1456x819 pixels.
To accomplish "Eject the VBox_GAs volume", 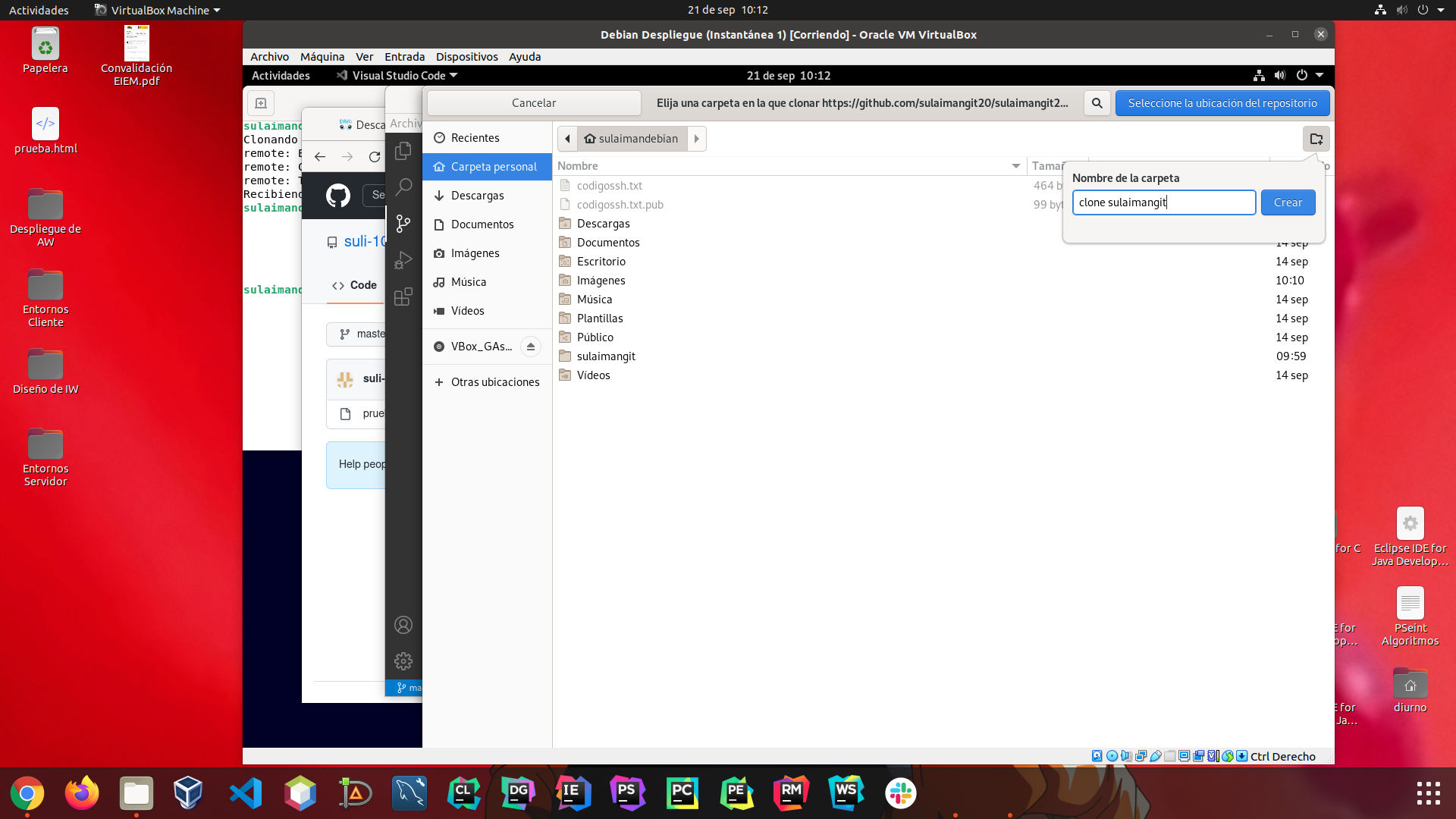I will (x=531, y=347).
